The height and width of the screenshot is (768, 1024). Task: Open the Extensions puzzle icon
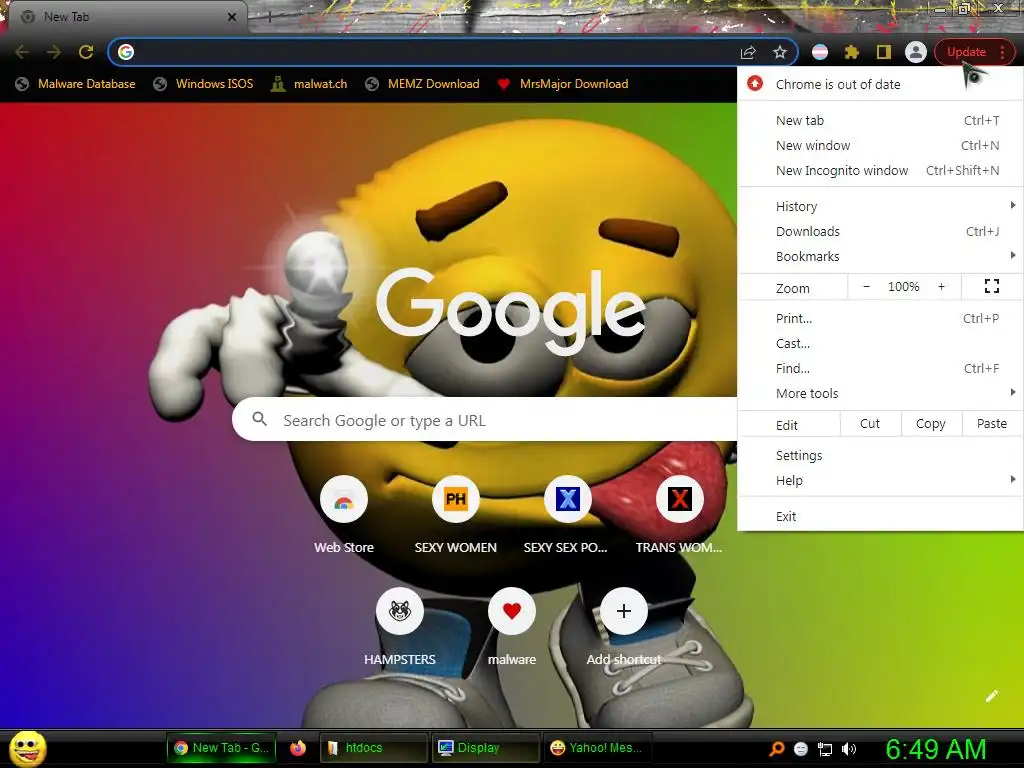click(x=852, y=52)
